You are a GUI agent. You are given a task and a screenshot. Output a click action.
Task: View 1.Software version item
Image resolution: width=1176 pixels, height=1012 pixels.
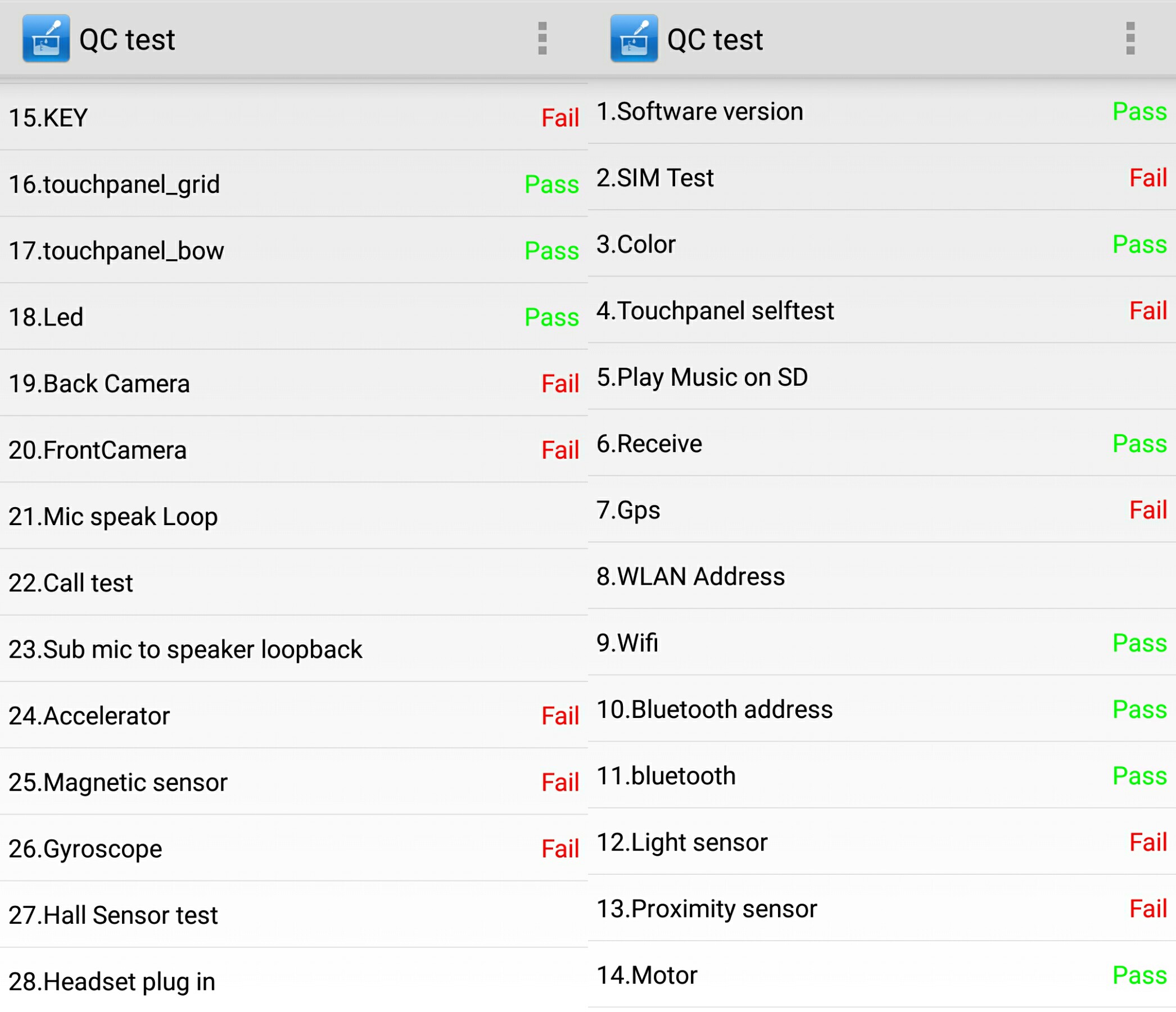coord(882,111)
